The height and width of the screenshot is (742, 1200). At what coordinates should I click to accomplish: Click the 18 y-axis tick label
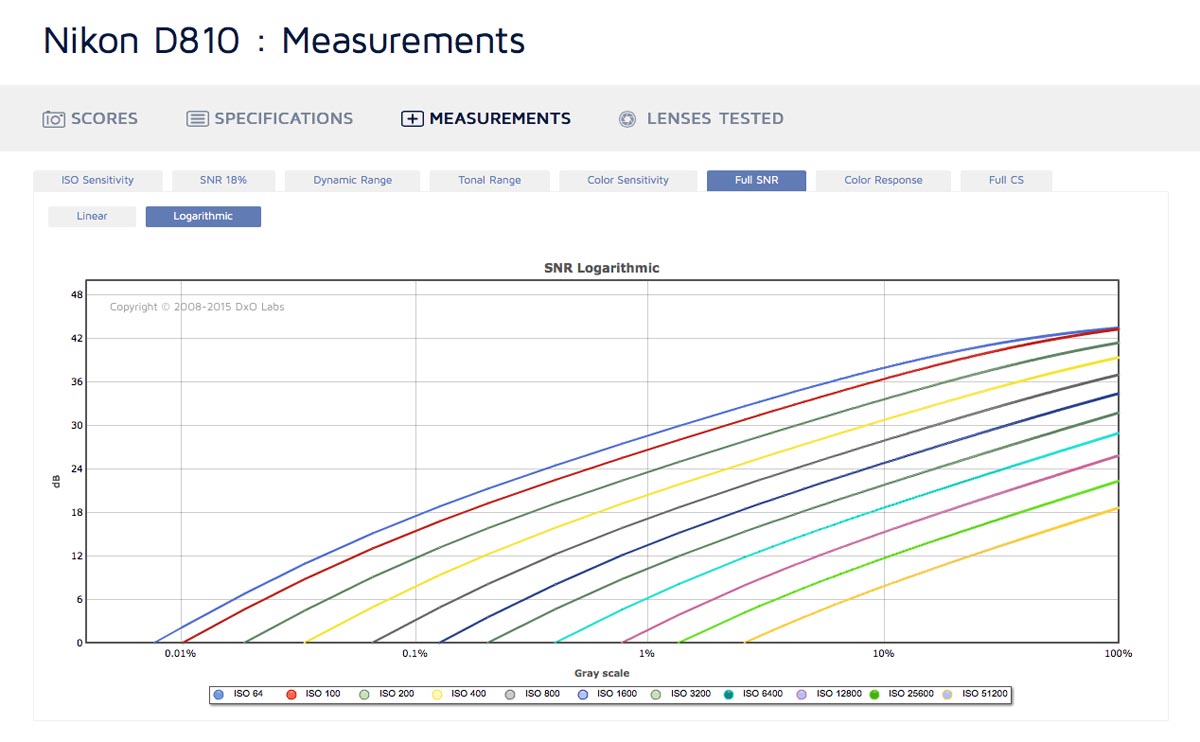point(77,513)
